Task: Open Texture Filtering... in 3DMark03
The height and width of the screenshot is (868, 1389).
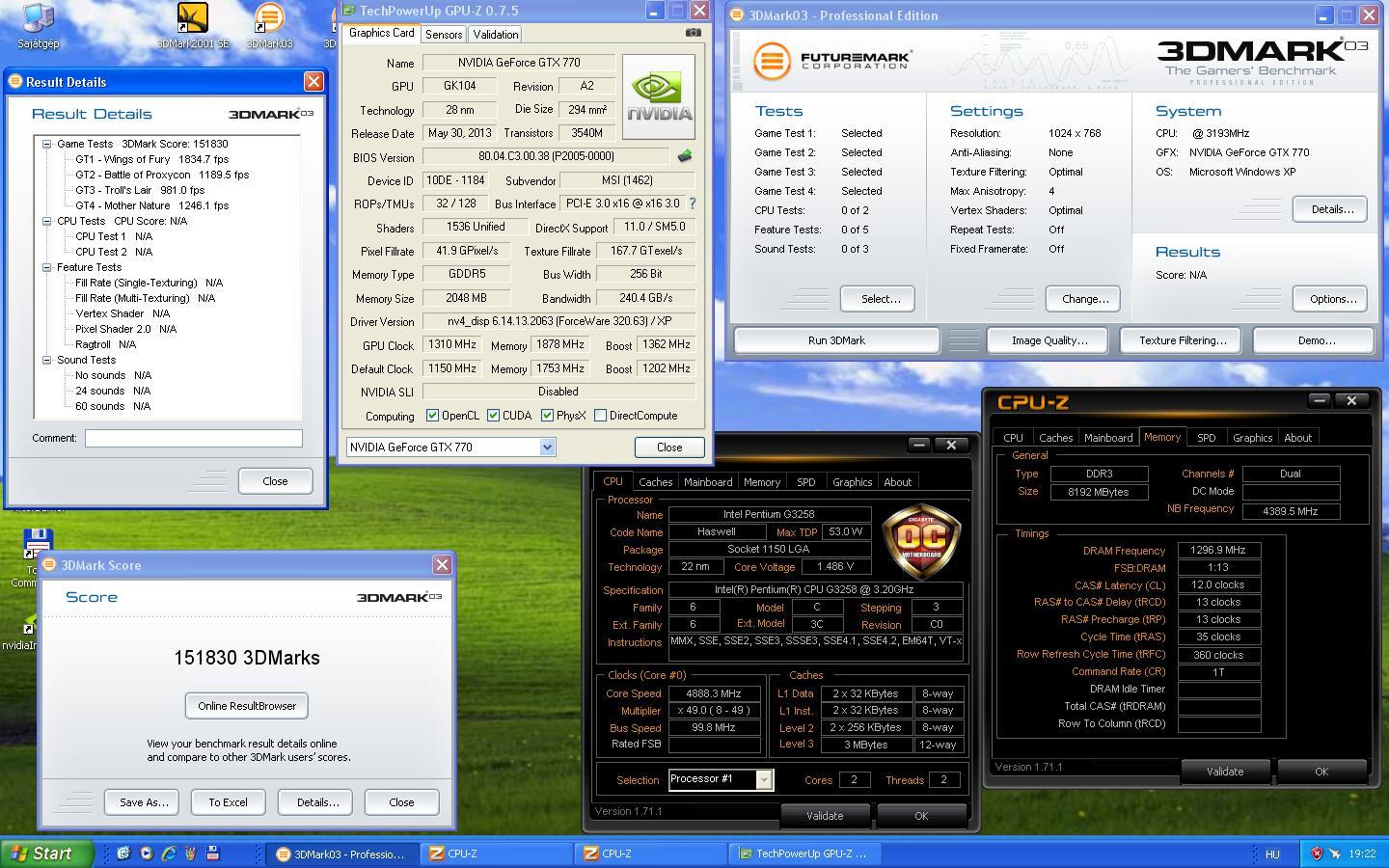Action: coord(1182,340)
